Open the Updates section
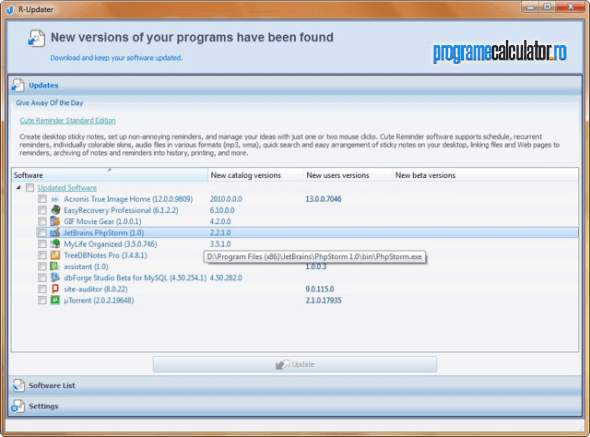 pos(295,85)
